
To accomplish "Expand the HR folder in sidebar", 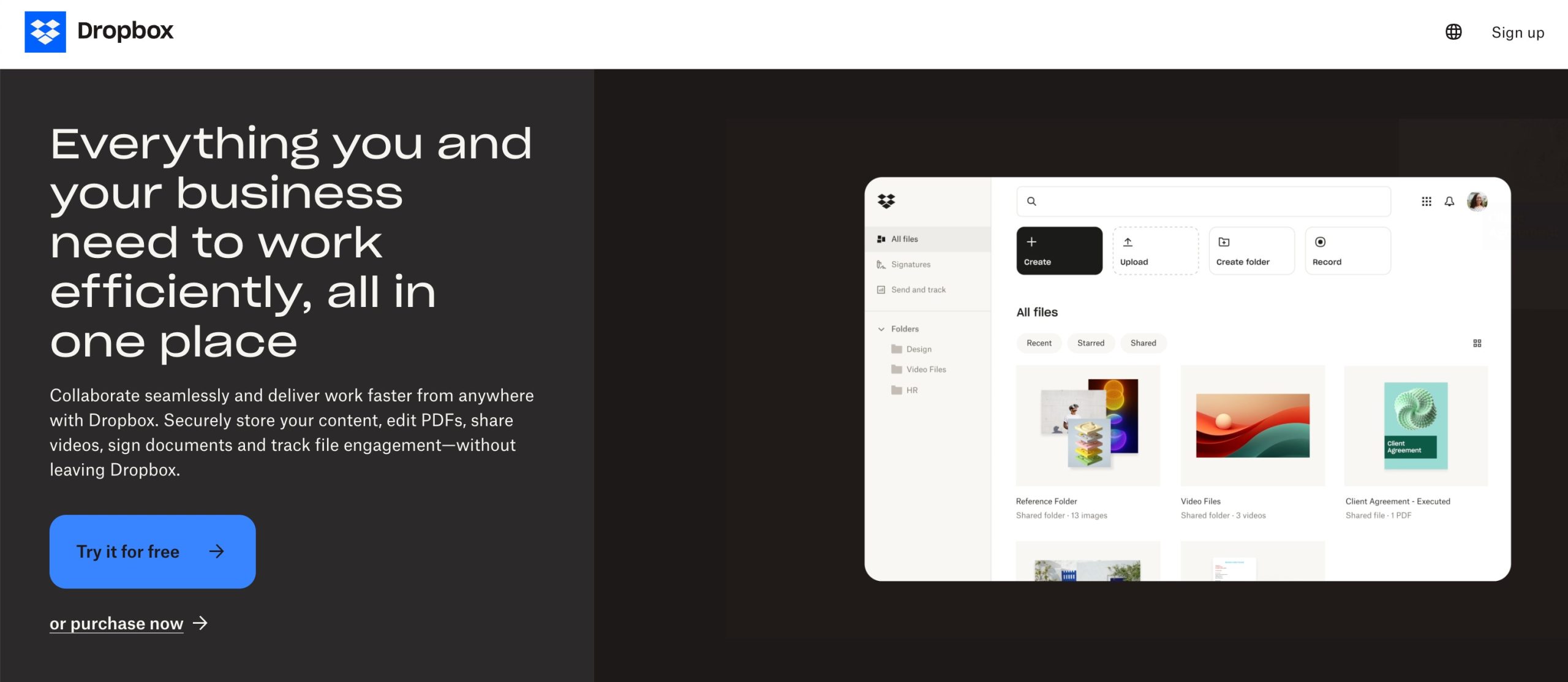I will pyautogui.click(x=910, y=390).
